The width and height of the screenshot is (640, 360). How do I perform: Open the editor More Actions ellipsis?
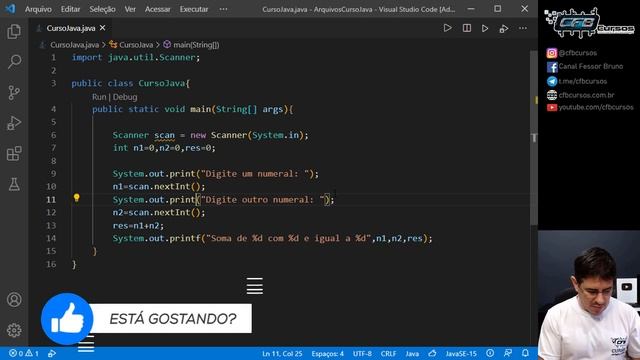pos(523,28)
